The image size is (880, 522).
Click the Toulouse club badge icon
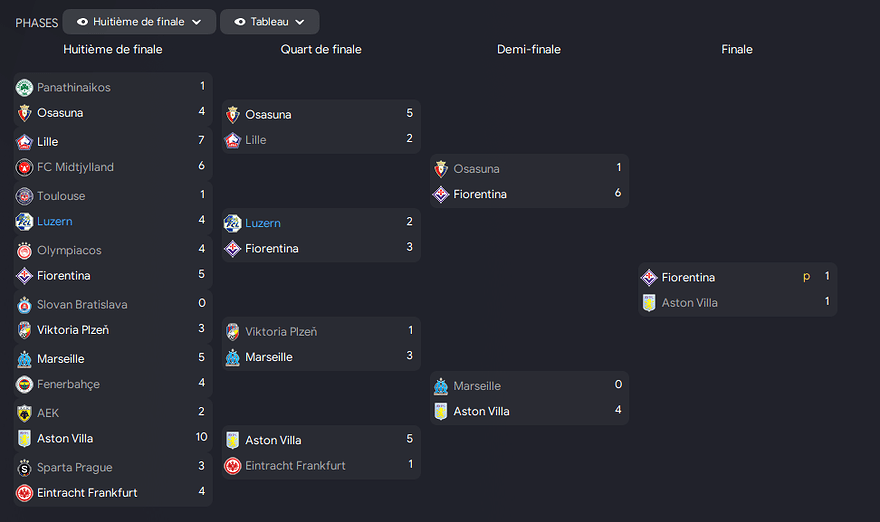pyautogui.click(x=24, y=196)
